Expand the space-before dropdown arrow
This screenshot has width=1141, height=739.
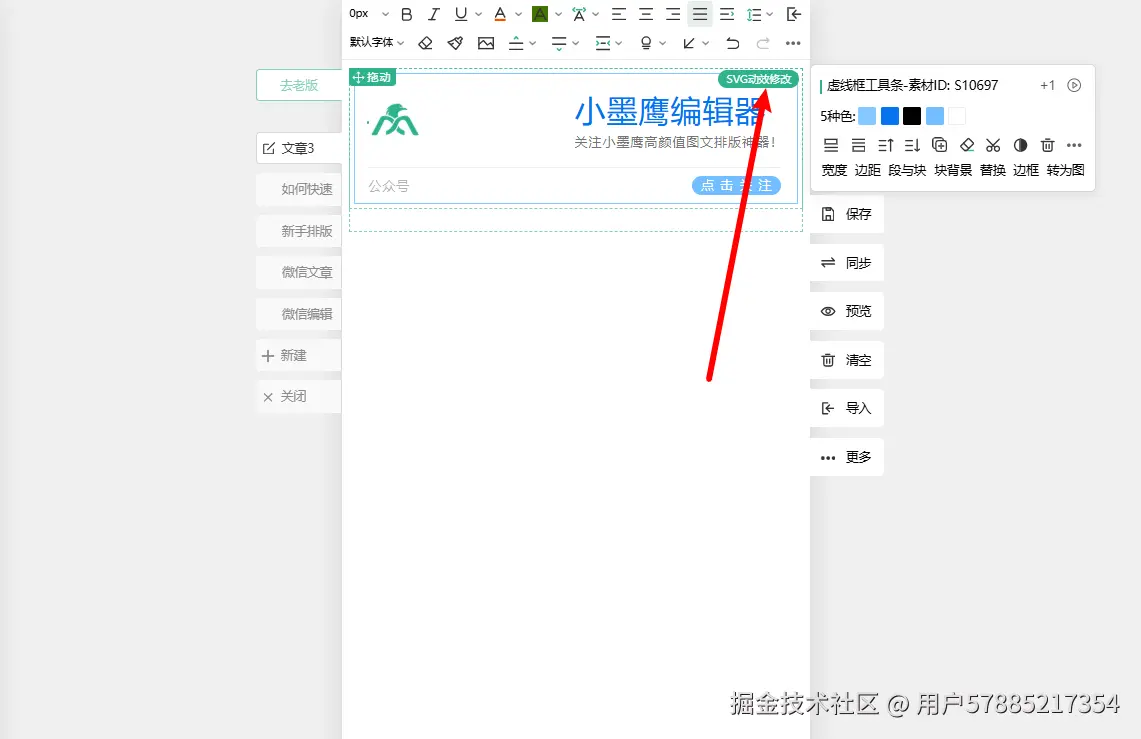click(533, 43)
